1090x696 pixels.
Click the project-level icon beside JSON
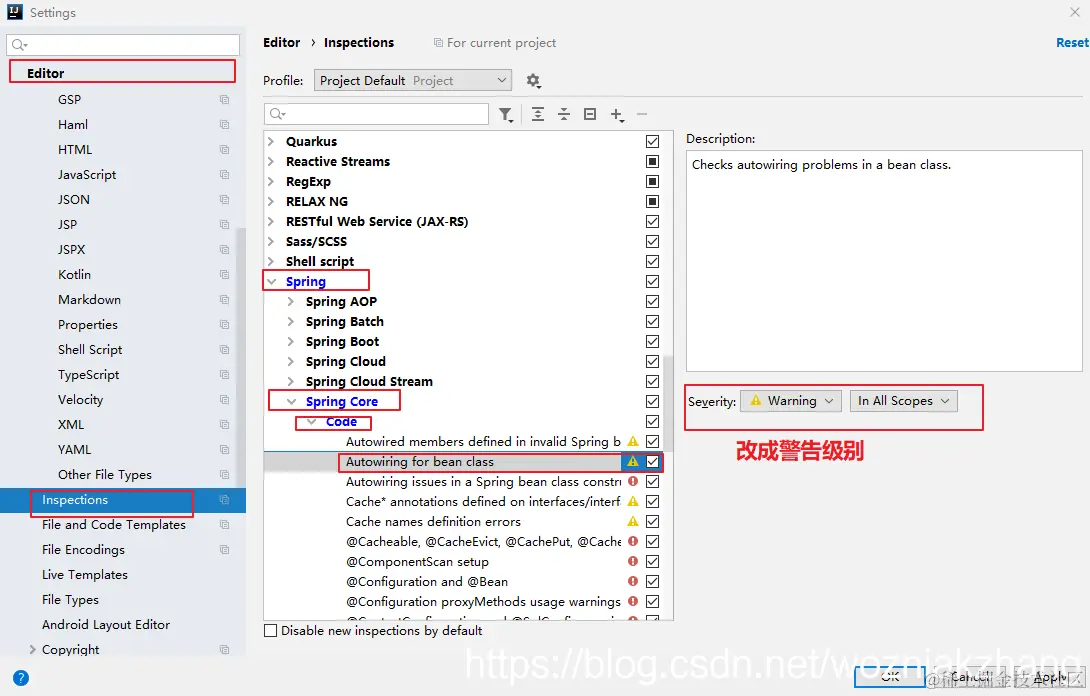tap(225, 200)
